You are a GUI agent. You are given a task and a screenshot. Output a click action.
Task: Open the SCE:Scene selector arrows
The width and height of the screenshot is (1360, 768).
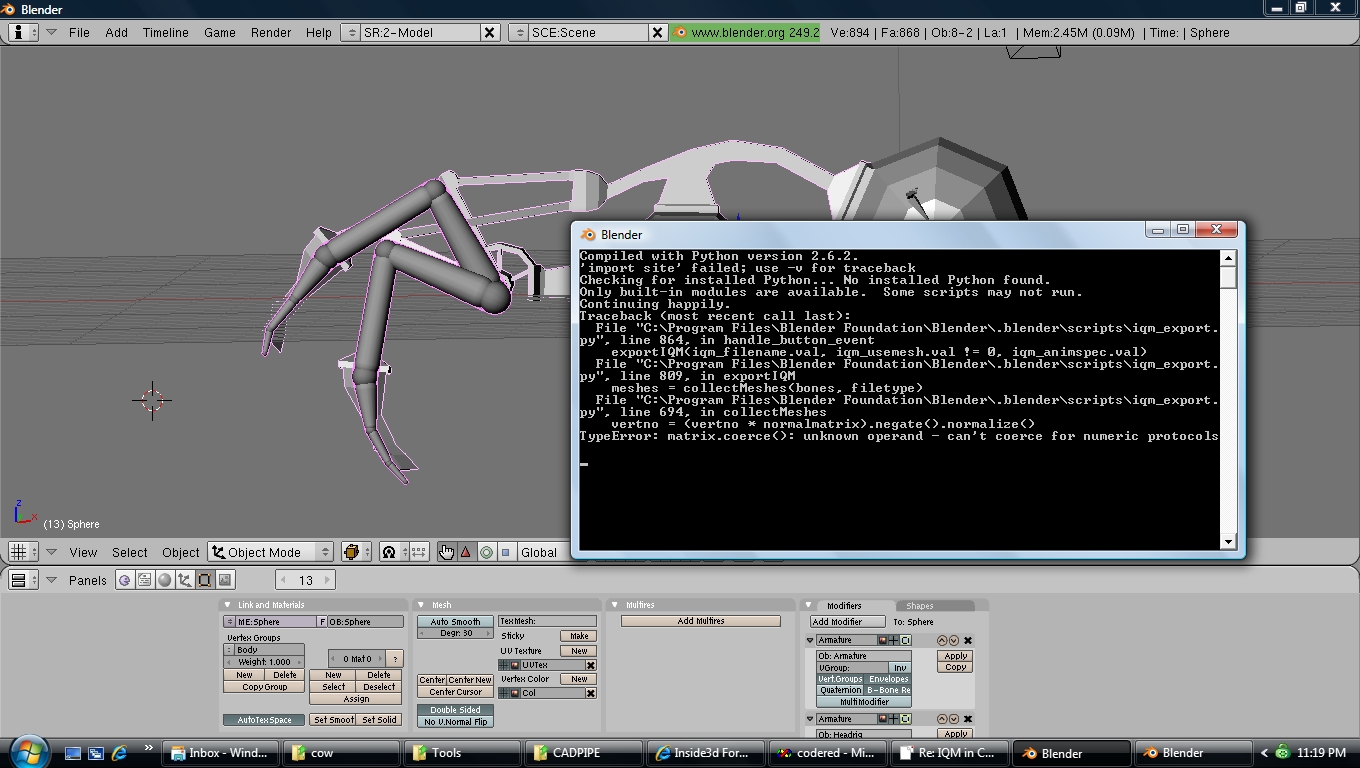(518, 32)
